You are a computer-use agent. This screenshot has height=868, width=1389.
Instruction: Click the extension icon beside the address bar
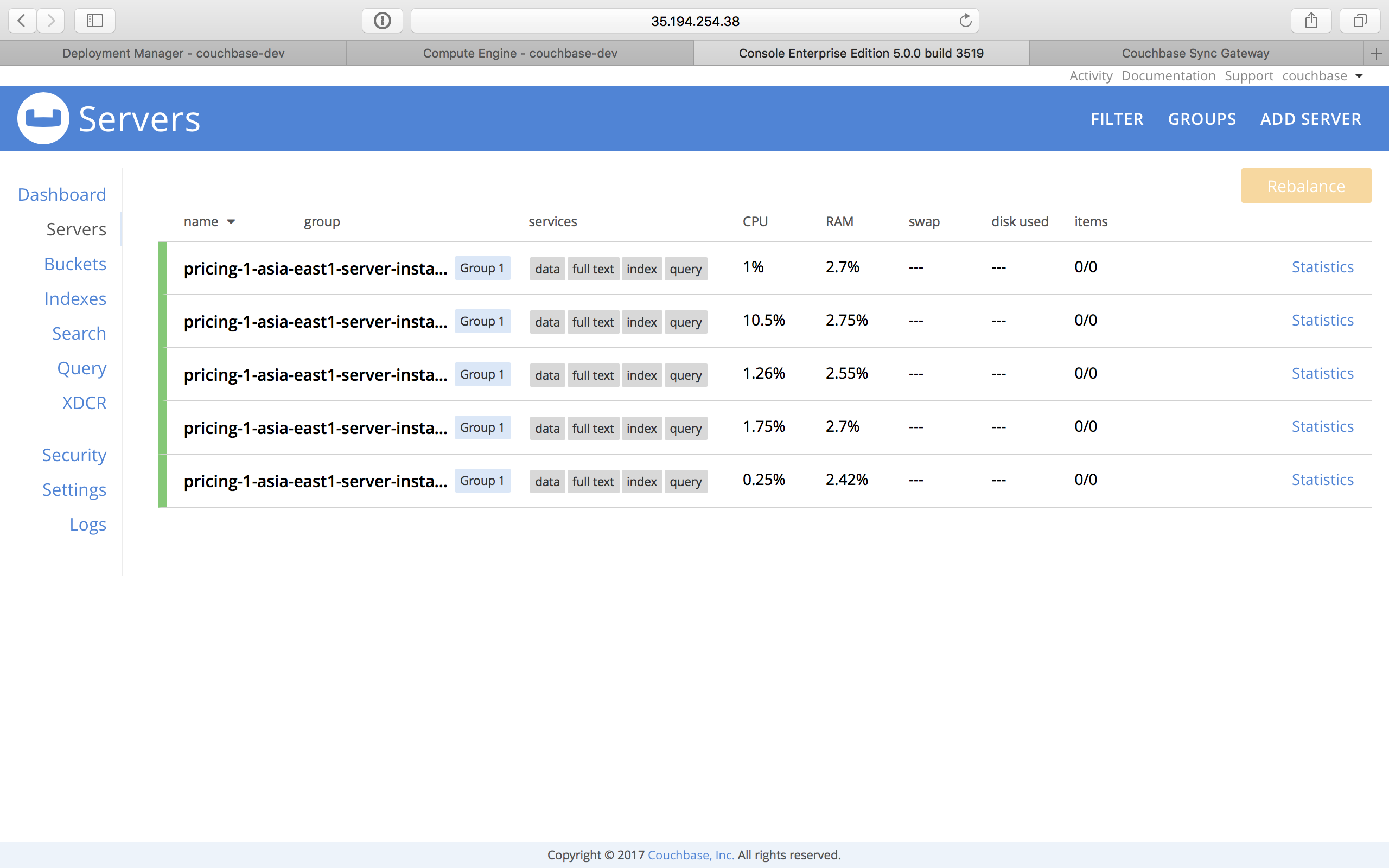coord(381,20)
